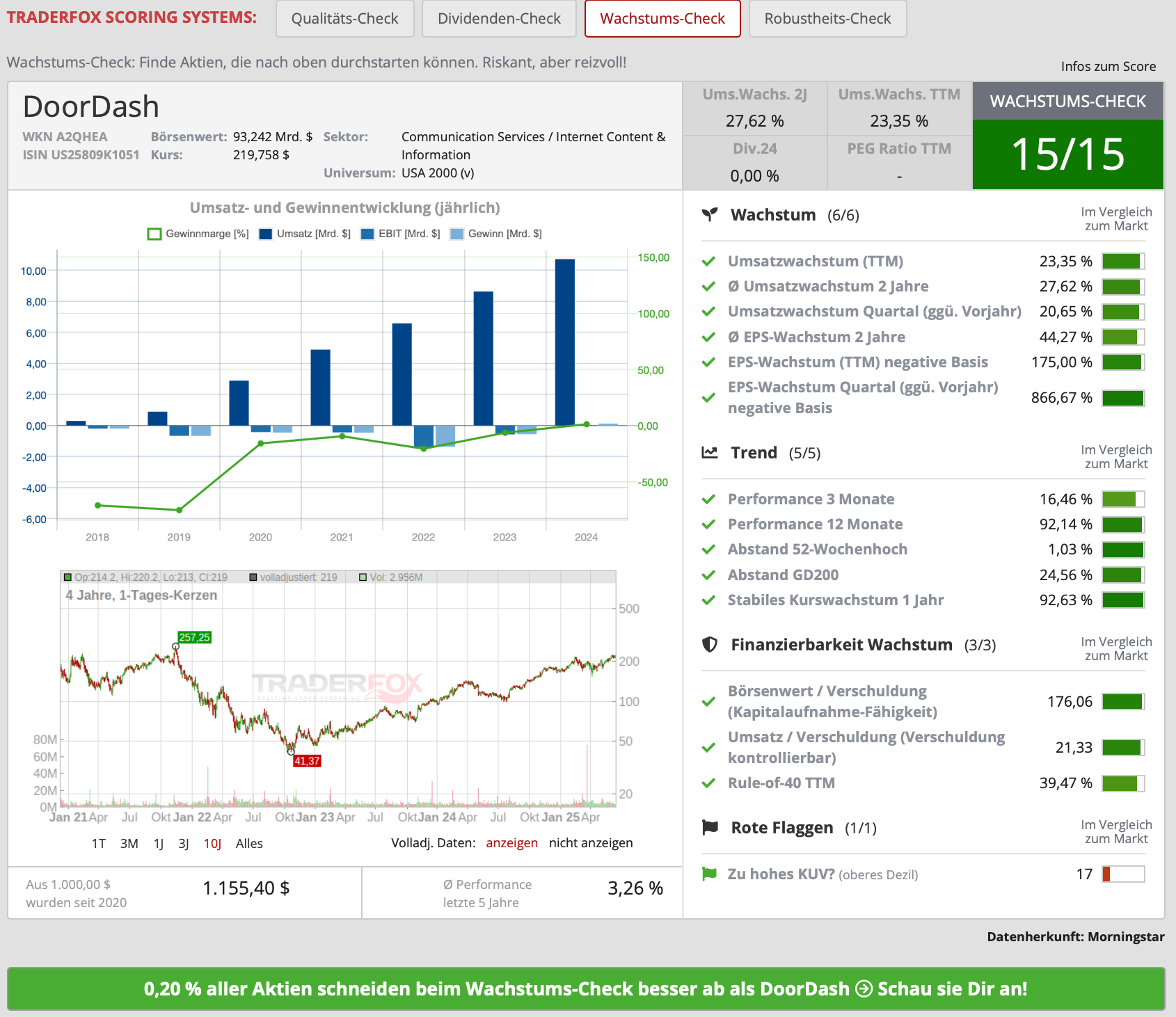Click the checkmark next to Abstand 52-Wochenhoch

(x=709, y=550)
